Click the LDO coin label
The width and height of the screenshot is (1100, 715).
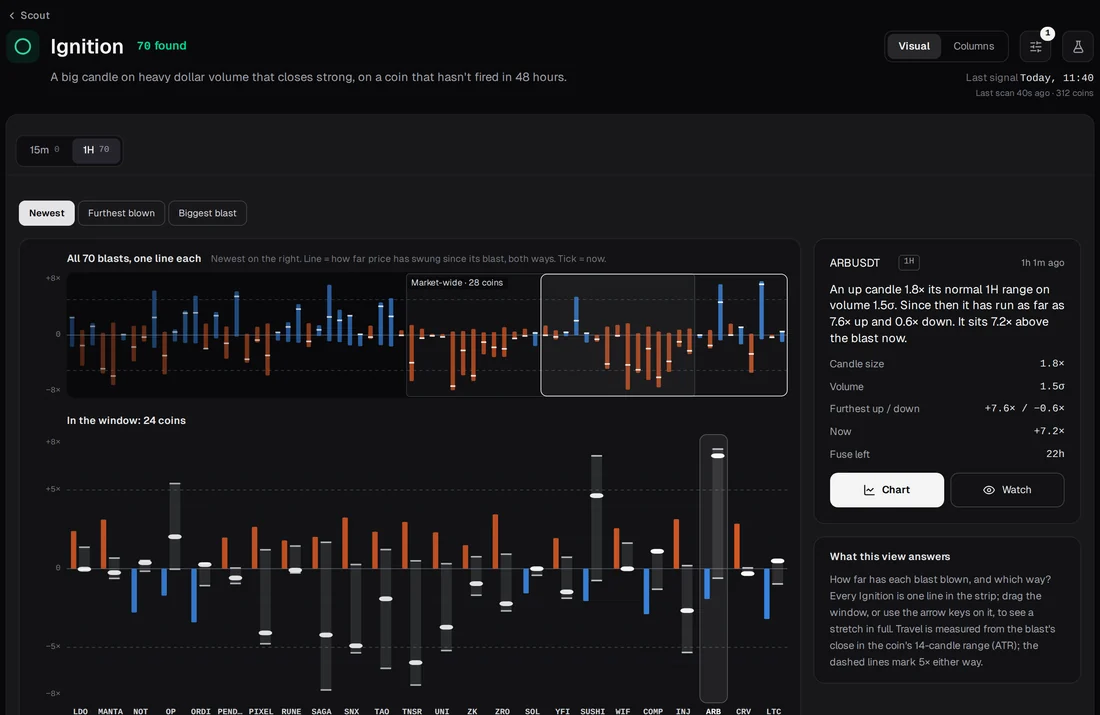pyautogui.click(x=81, y=711)
